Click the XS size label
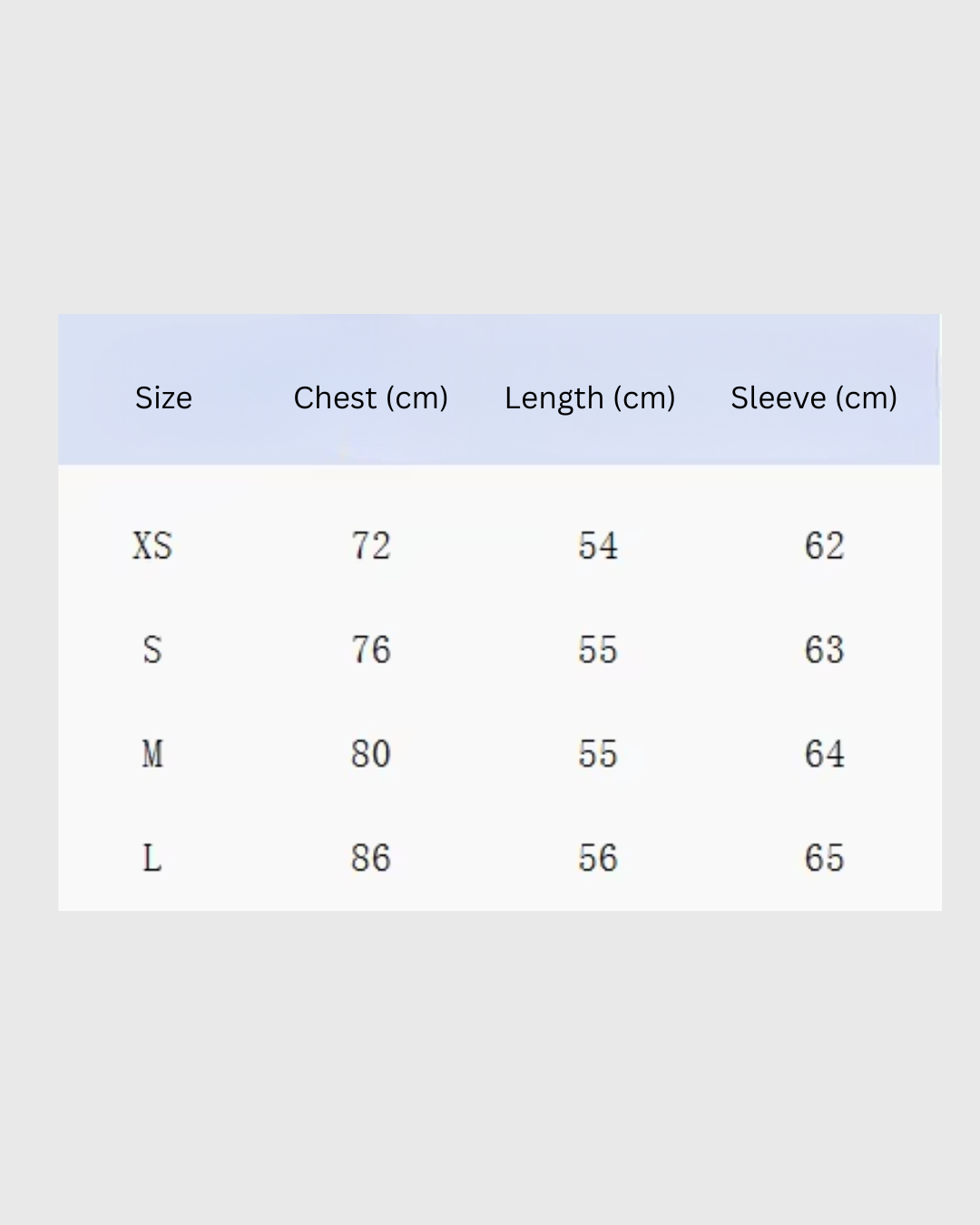 tap(152, 546)
